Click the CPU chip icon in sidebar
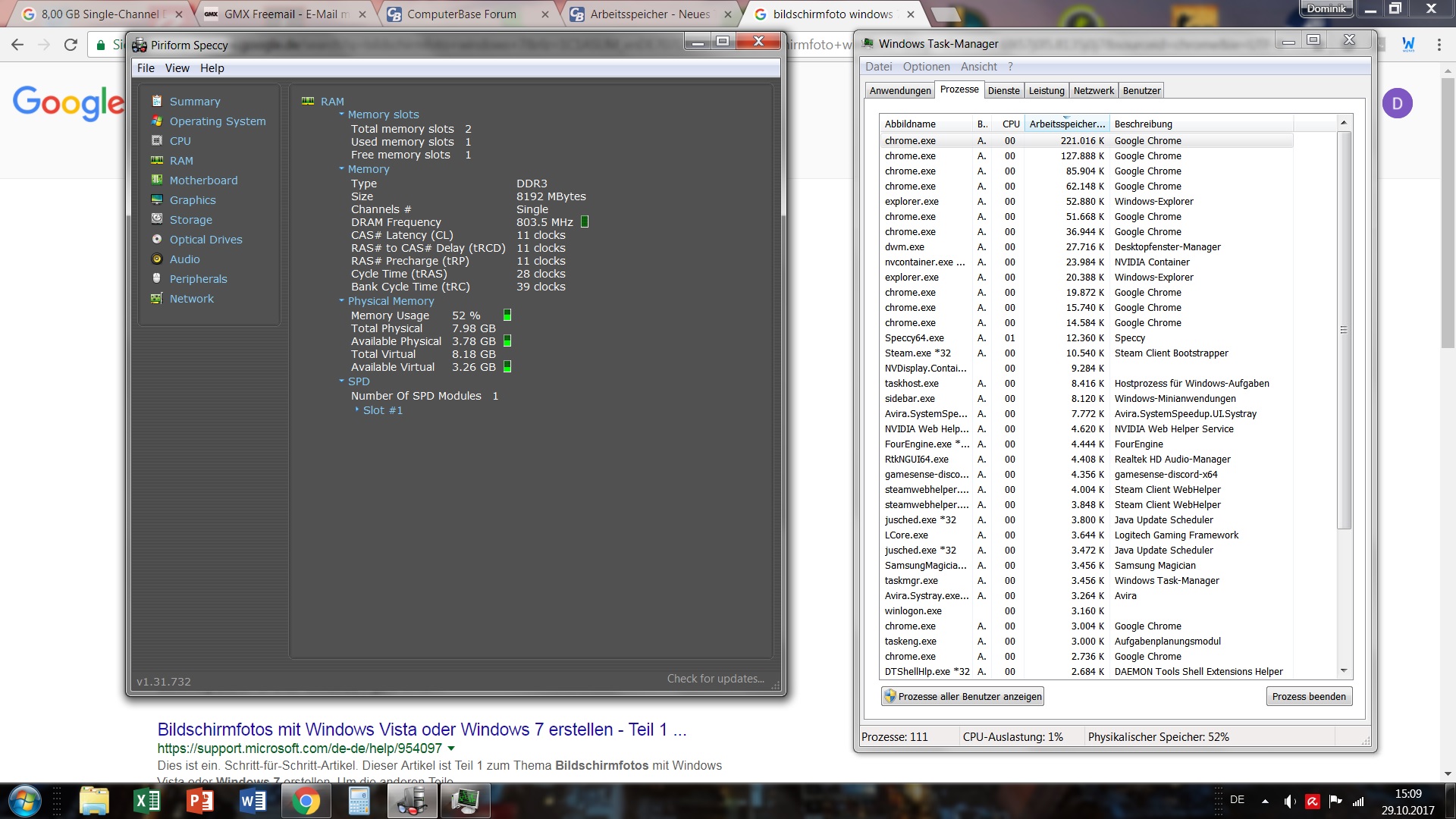 [157, 140]
